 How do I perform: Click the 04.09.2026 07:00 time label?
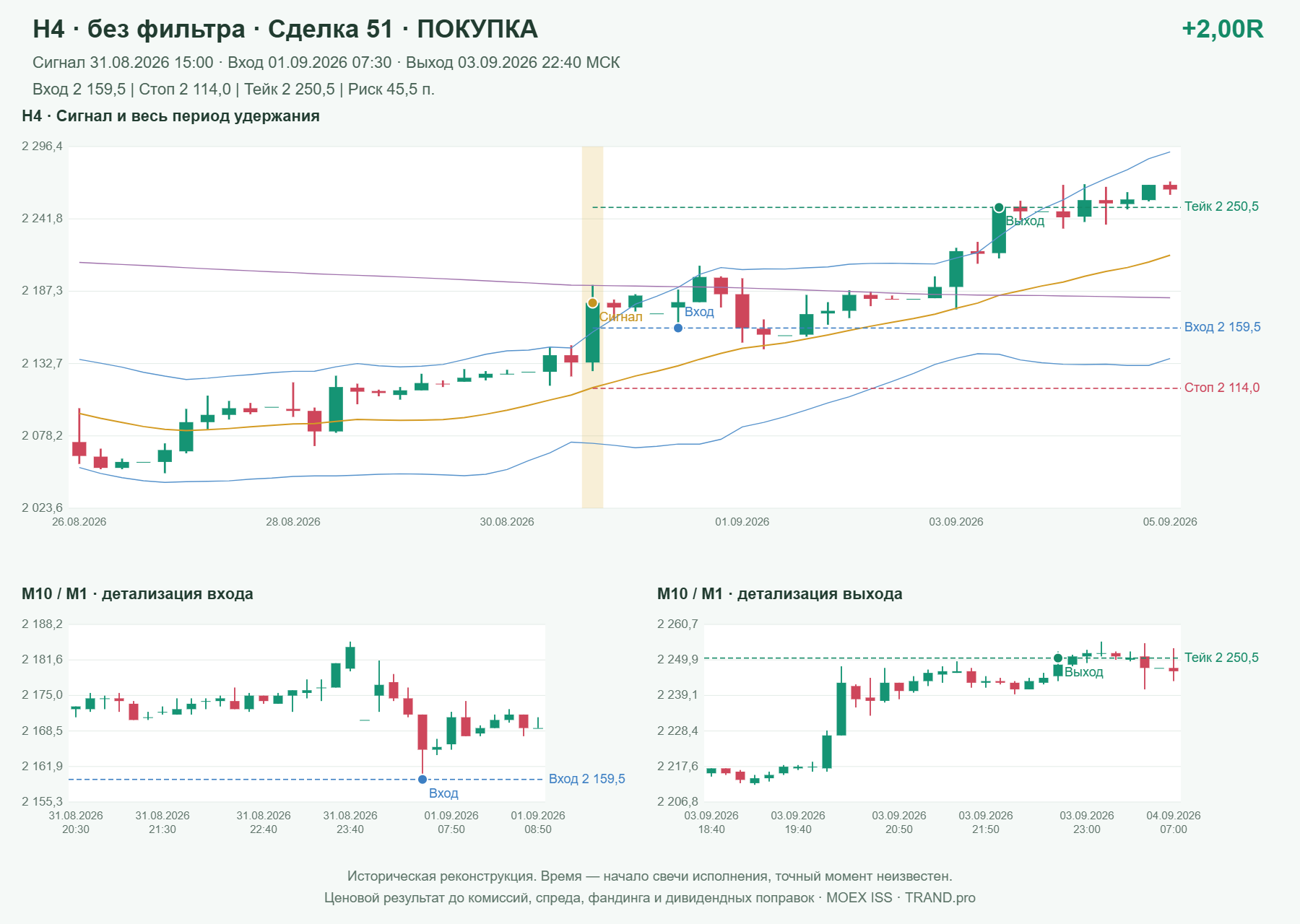click(x=1174, y=822)
